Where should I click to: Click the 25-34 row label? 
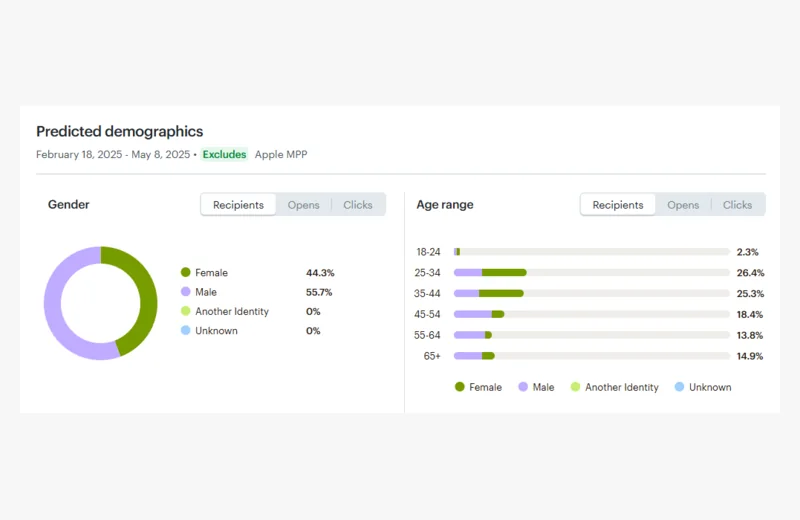pos(428,273)
